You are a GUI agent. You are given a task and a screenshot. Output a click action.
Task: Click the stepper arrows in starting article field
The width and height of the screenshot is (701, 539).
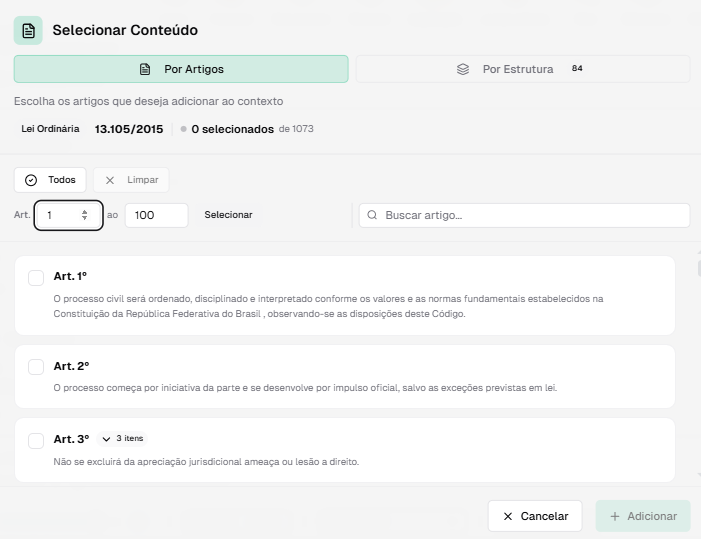pyautogui.click(x=85, y=215)
